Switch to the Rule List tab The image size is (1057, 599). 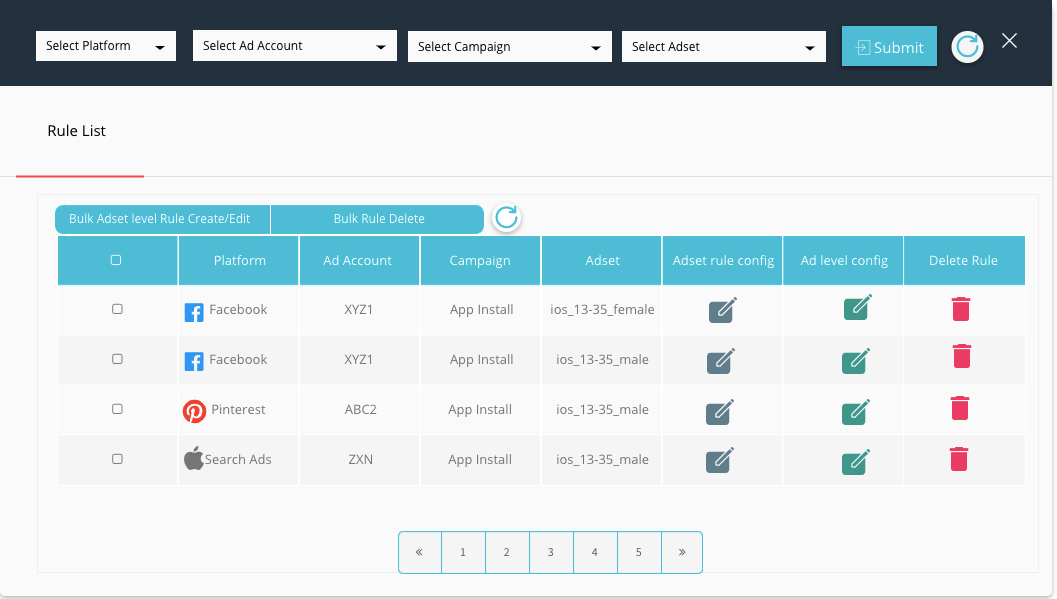click(77, 131)
